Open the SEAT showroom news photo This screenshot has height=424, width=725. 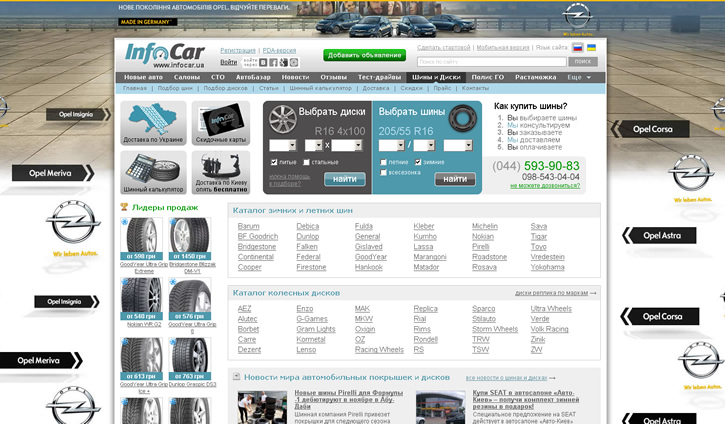click(440, 407)
